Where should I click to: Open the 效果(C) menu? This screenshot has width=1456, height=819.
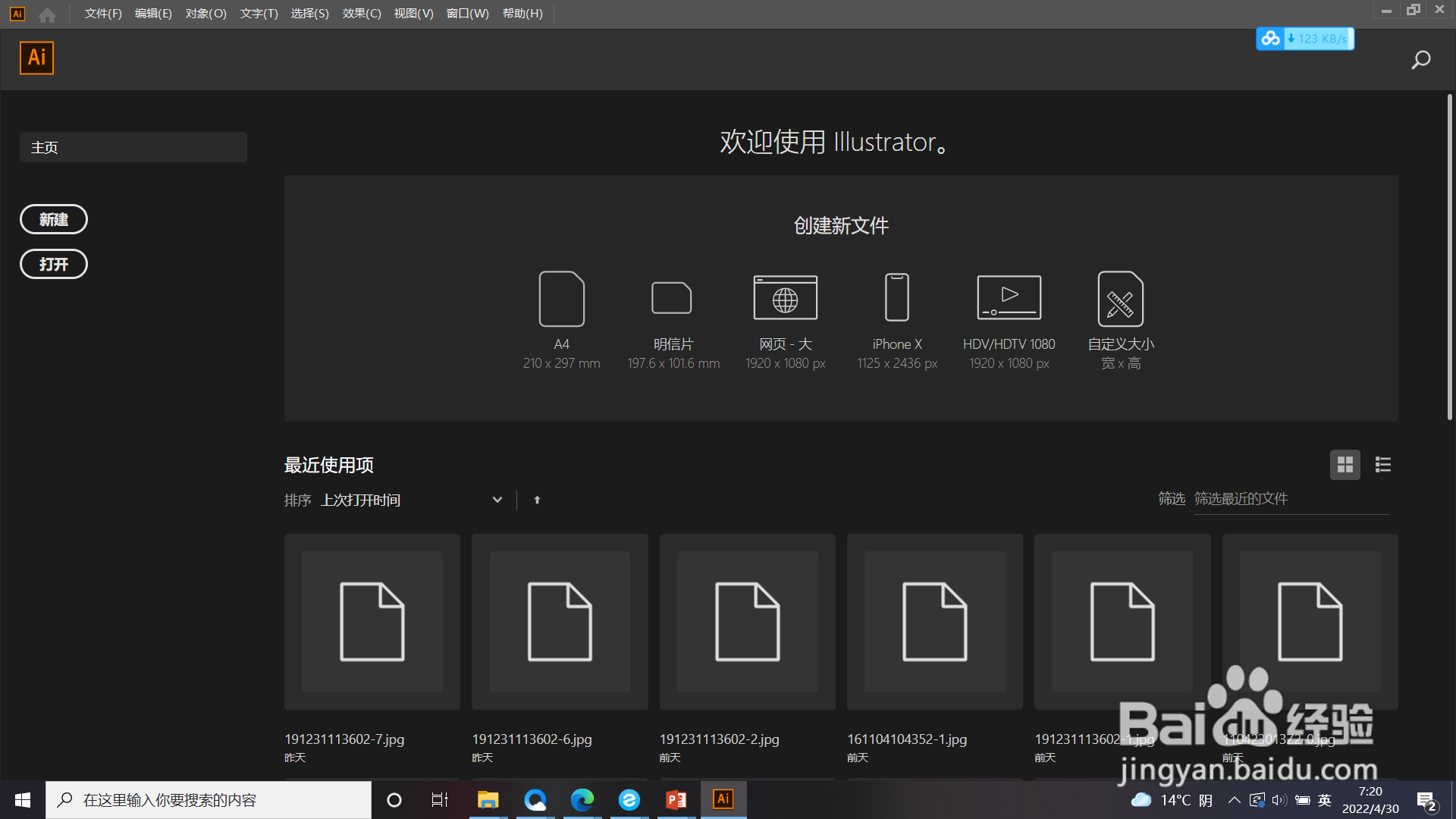(x=361, y=14)
